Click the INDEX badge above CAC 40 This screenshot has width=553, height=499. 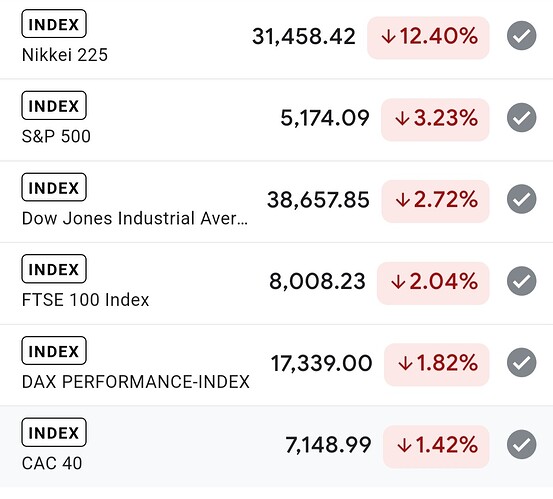point(54,432)
